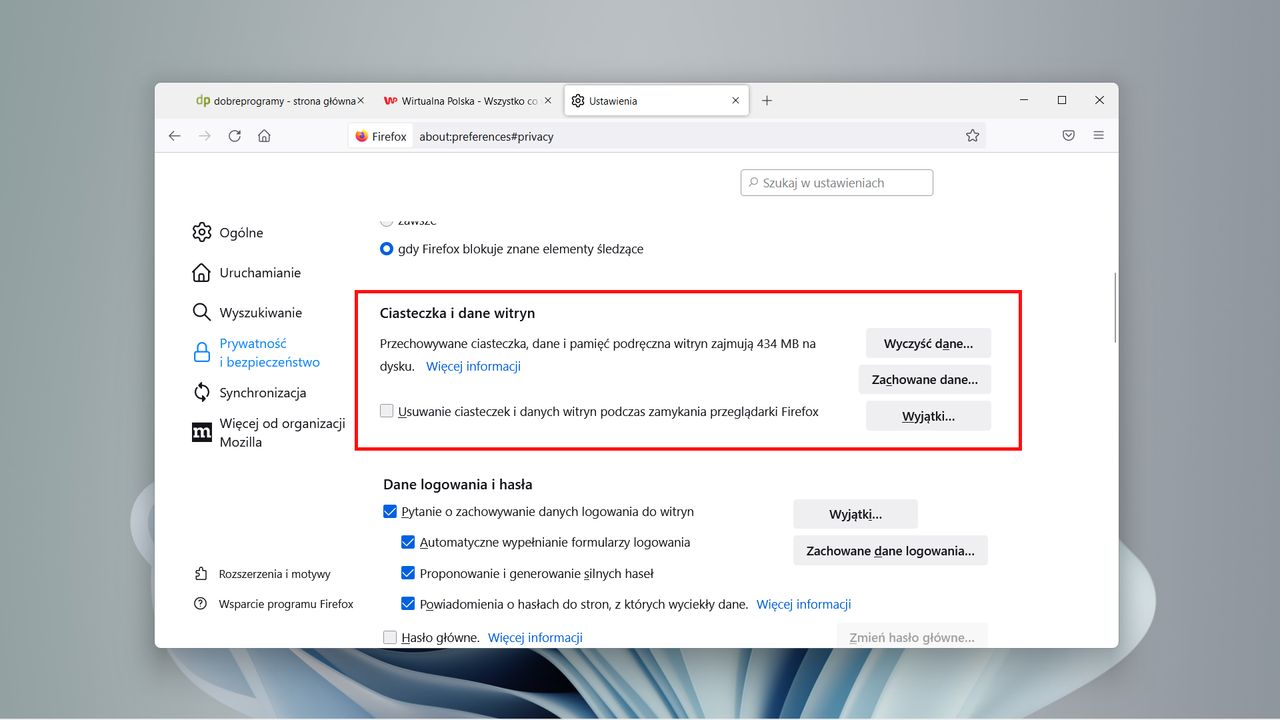Close the Wirtualna Polska tab
The image size is (1280, 720).
pyautogui.click(x=548, y=101)
